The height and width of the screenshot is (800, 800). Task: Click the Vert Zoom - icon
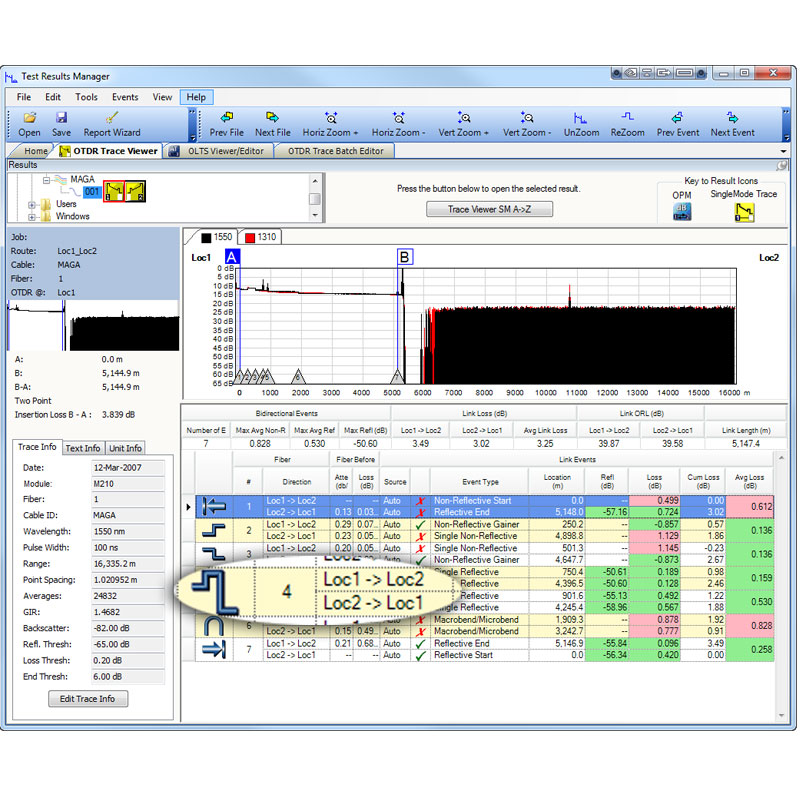(x=524, y=118)
